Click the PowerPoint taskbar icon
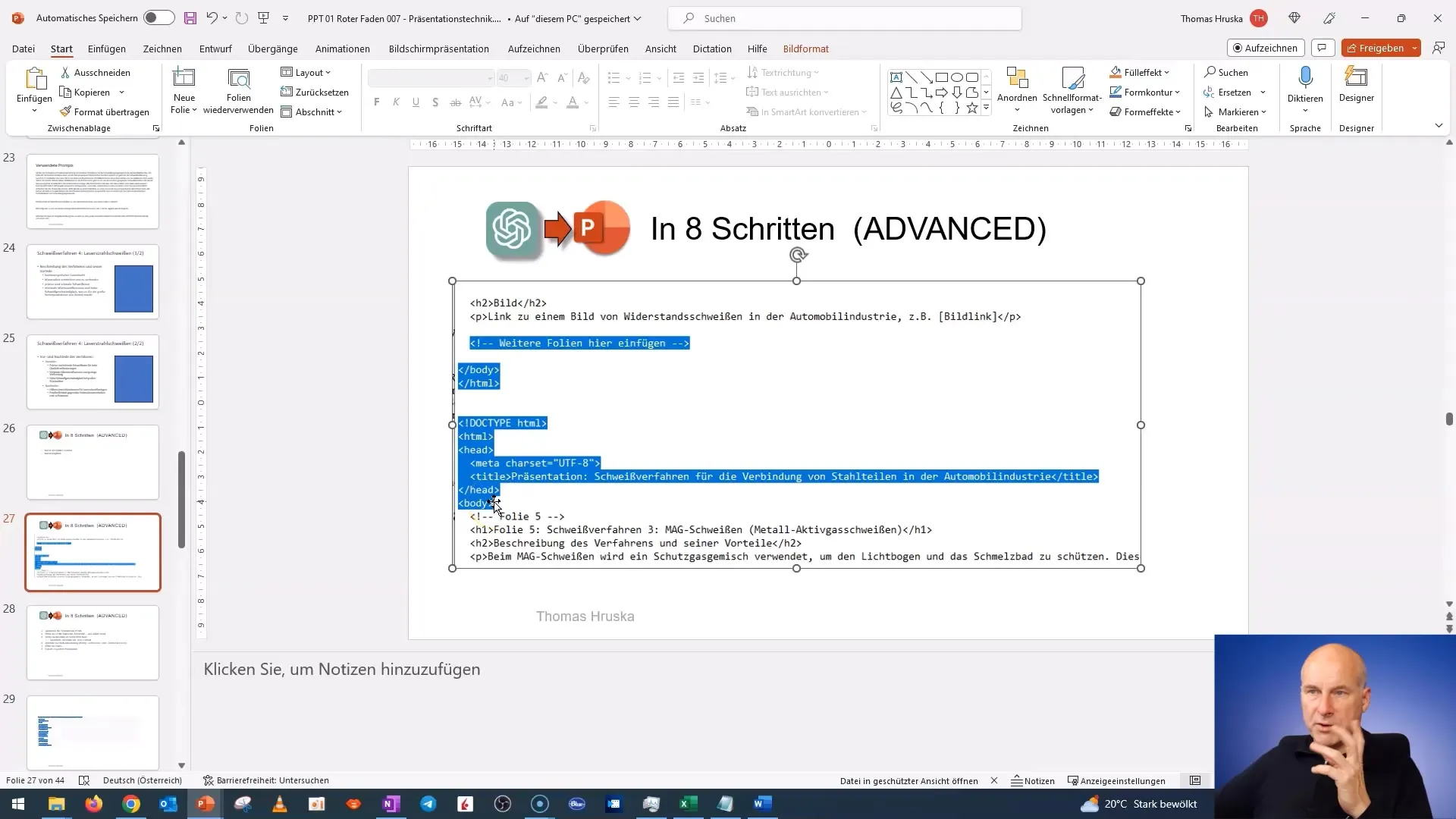Screen dimensions: 1456x819 click(205, 804)
